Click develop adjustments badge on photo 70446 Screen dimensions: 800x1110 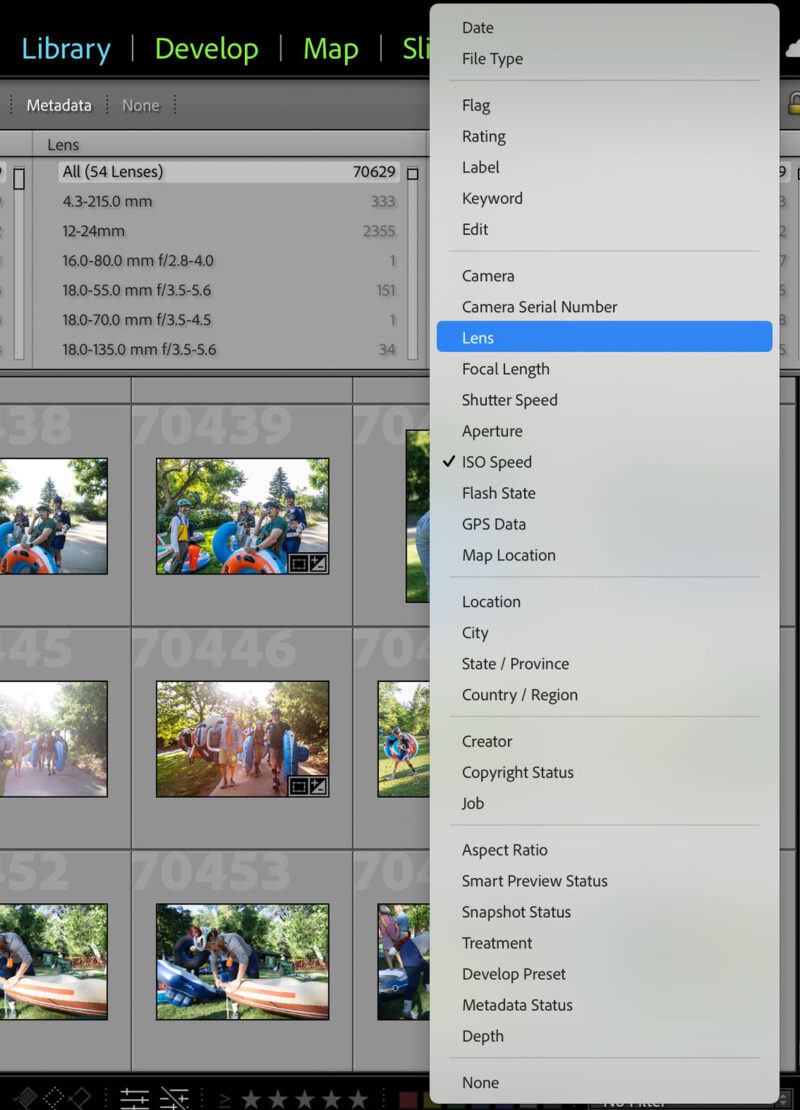[x=317, y=787]
